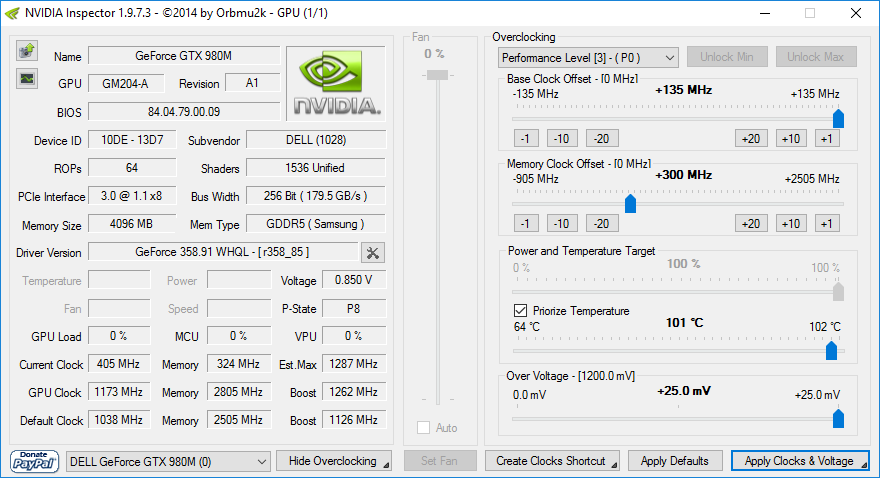880x478 pixels.
Task: Open driver profile settings wrench icon
Action: click(373, 252)
